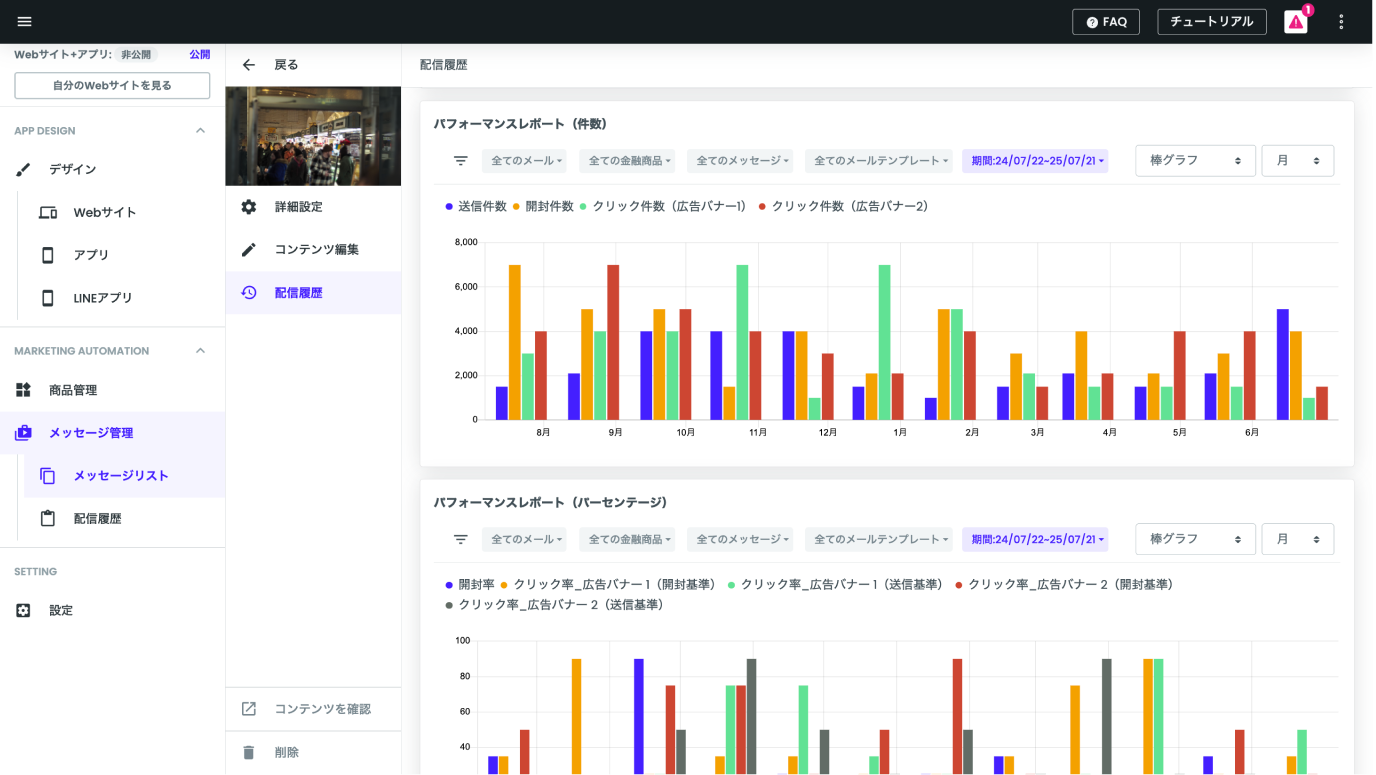Click the gear icon beside 詳細設定

click(x=249, y=207)
